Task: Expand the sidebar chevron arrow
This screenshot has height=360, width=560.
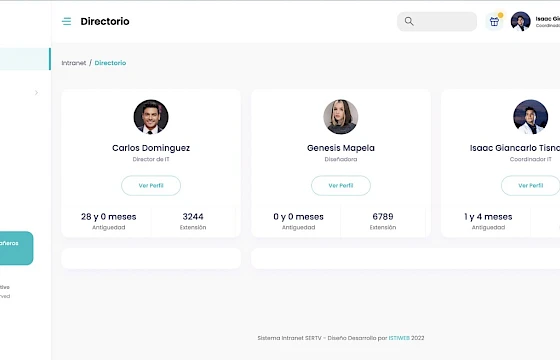Action: pyautogui.click(x=36, y=93)
